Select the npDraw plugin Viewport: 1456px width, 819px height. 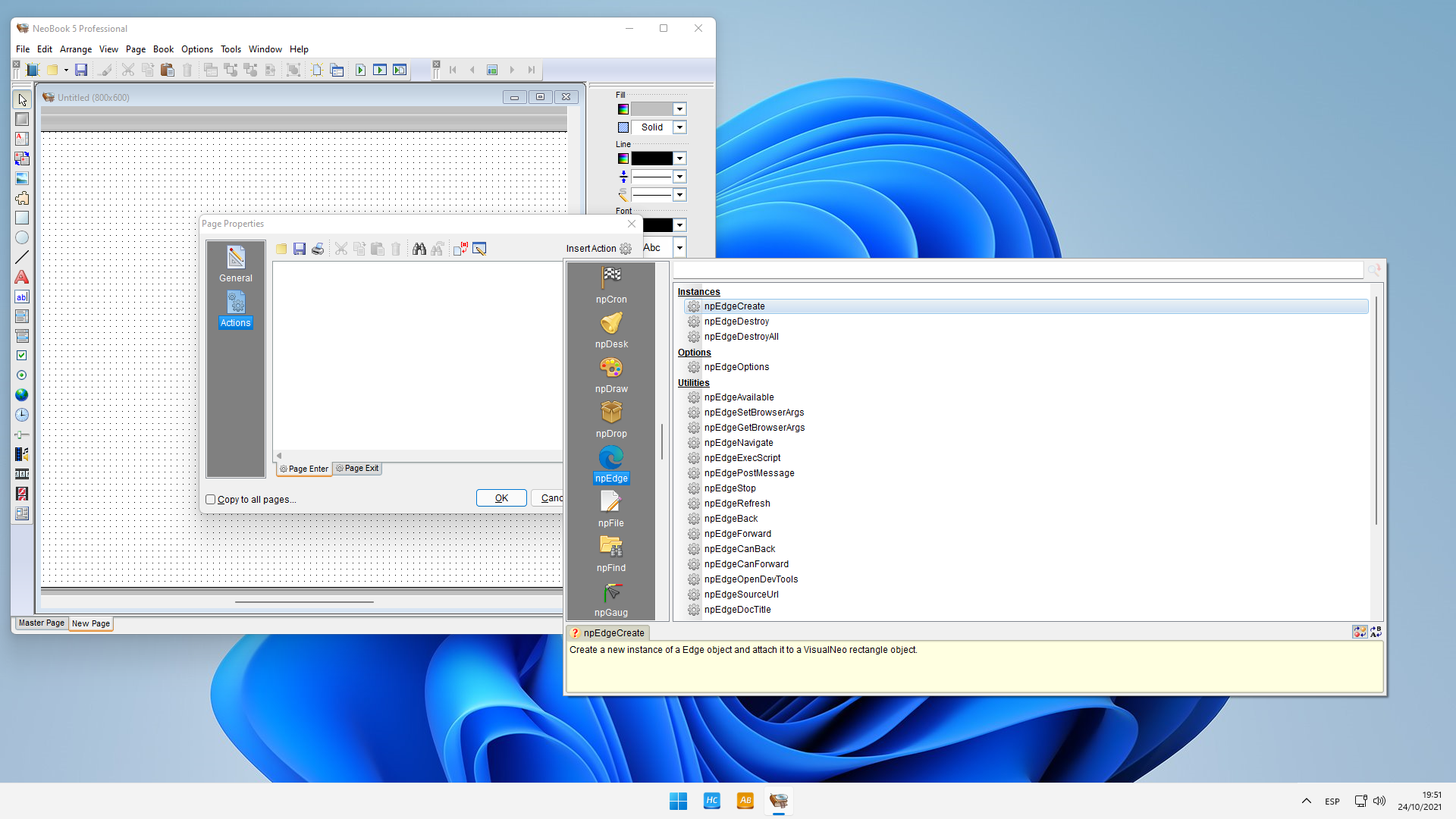[611, 375]
